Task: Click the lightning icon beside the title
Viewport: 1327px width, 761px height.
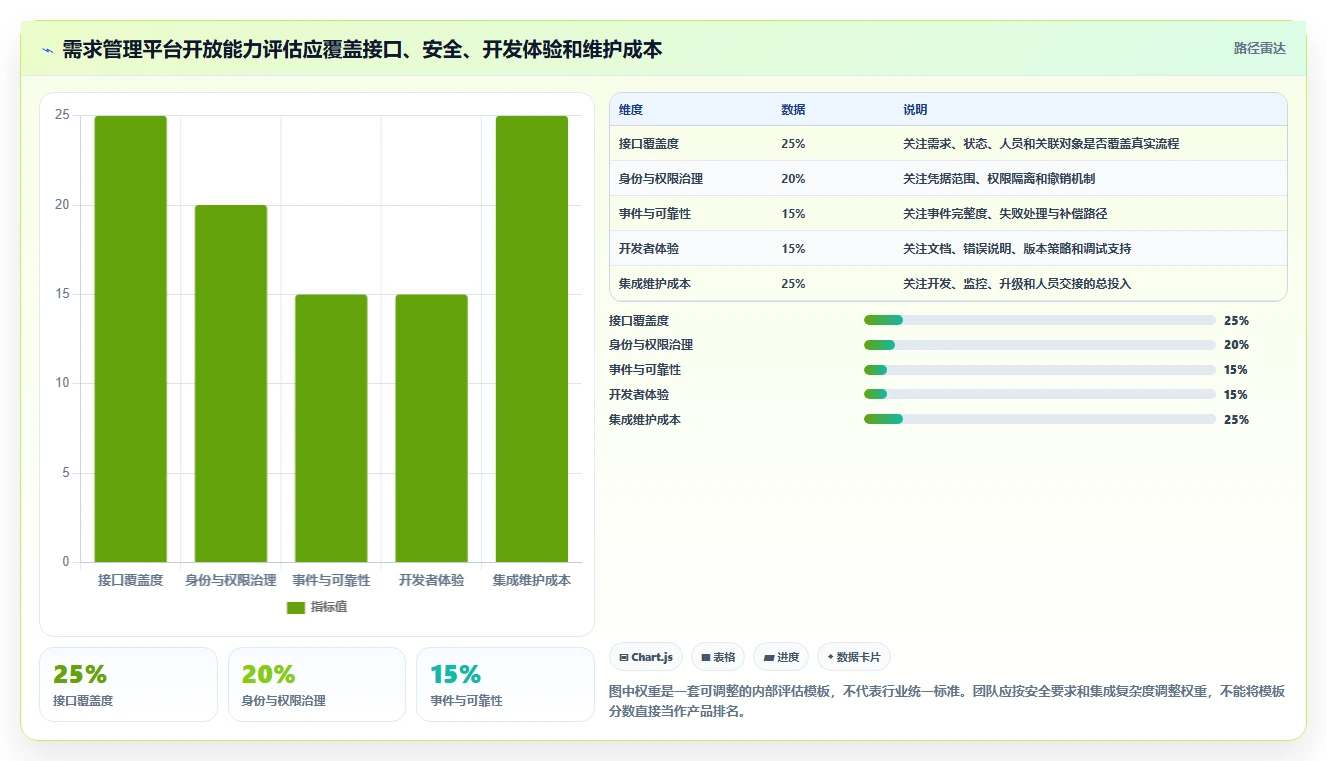Action: point(47,50)
